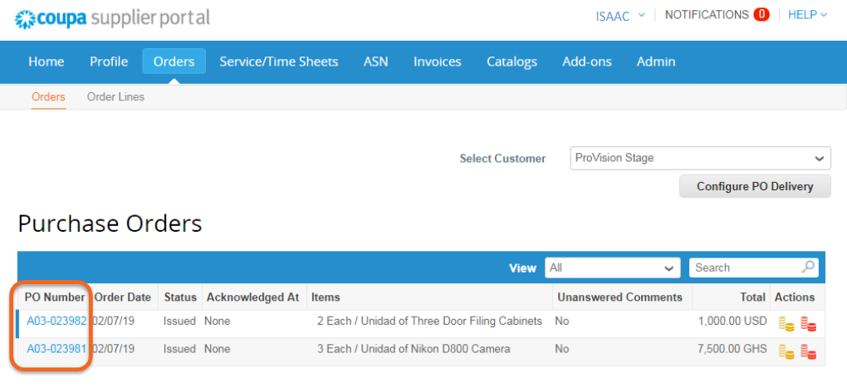Click the Coupa Supplier Portal logo

click(112, 19)
